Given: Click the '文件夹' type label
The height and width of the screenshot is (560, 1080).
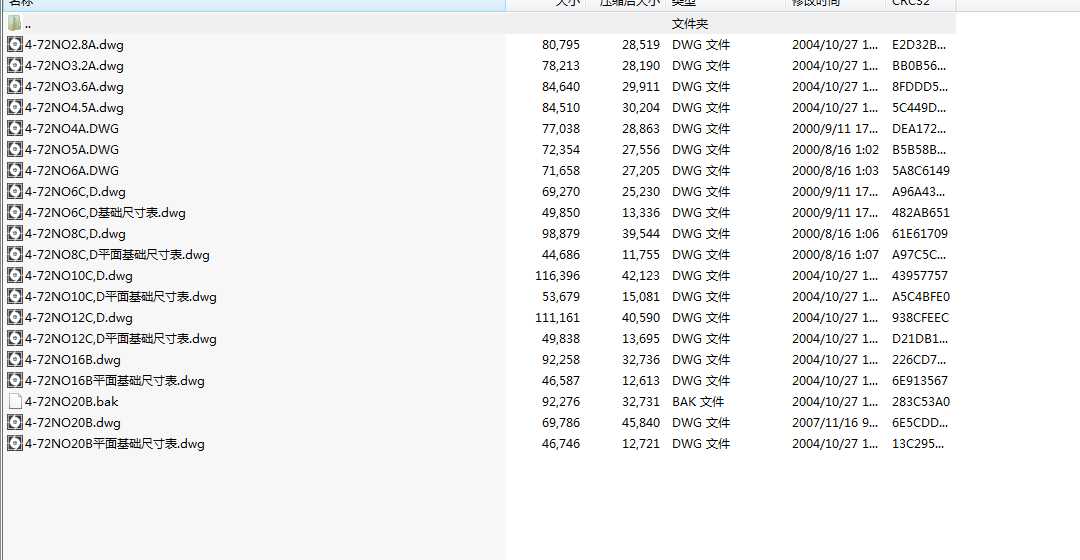Looking at the screenshot, I should (689, 23).
